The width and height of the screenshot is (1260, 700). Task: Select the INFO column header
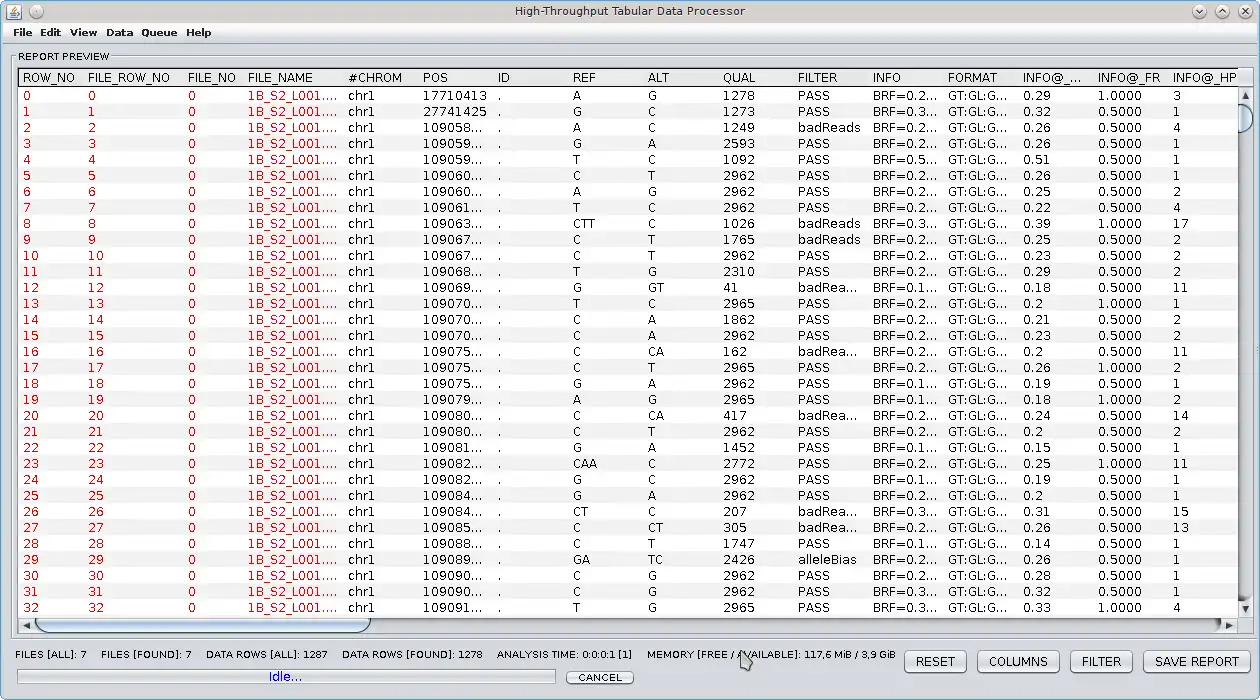click(x=905, y=78)
